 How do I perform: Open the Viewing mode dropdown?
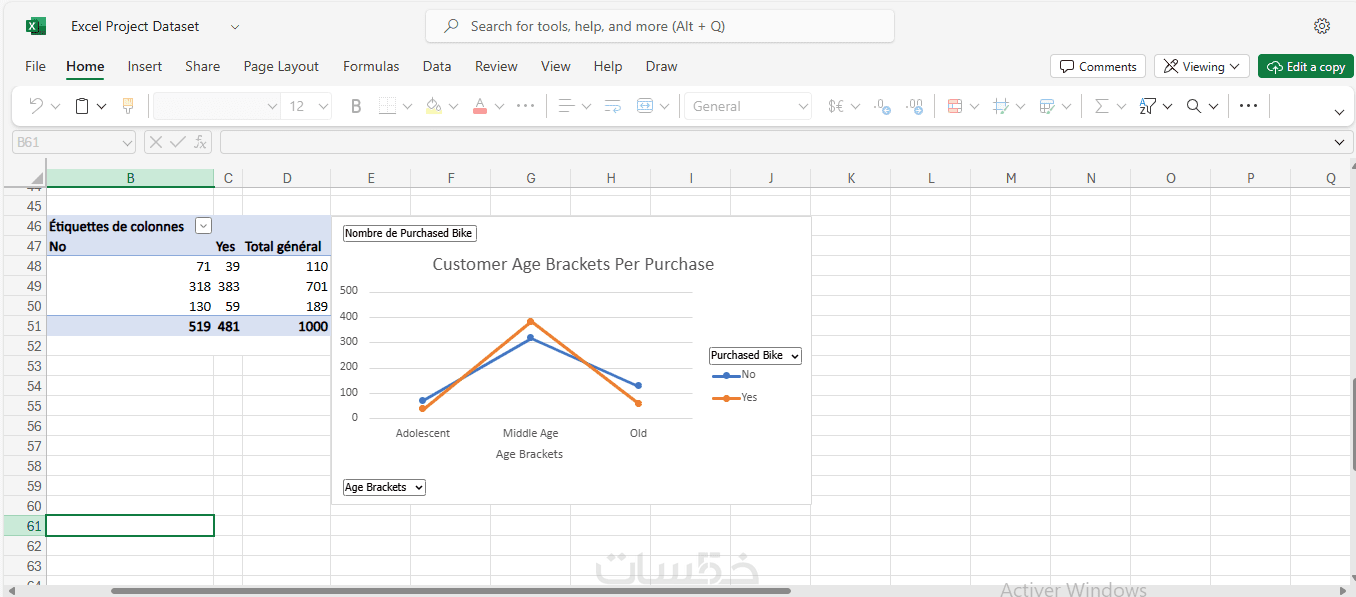(x=1201, y=67)
